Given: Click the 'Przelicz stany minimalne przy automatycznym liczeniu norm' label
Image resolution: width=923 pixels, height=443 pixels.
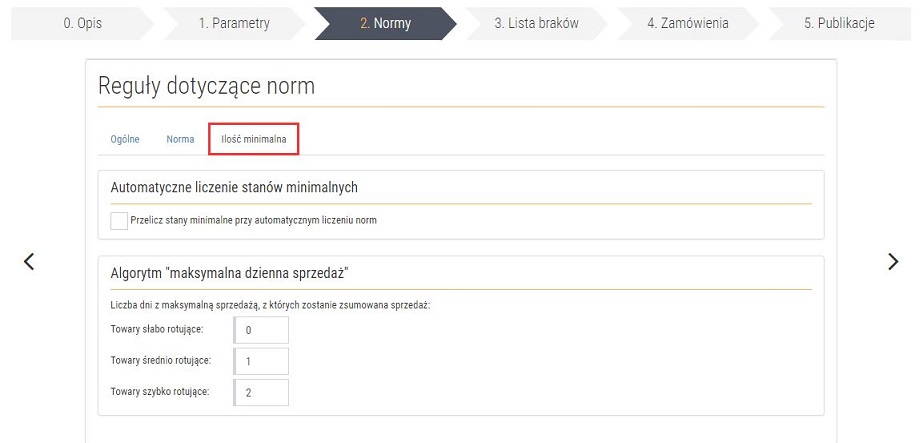Looking at the screenshot, I should tap(253, 220).
